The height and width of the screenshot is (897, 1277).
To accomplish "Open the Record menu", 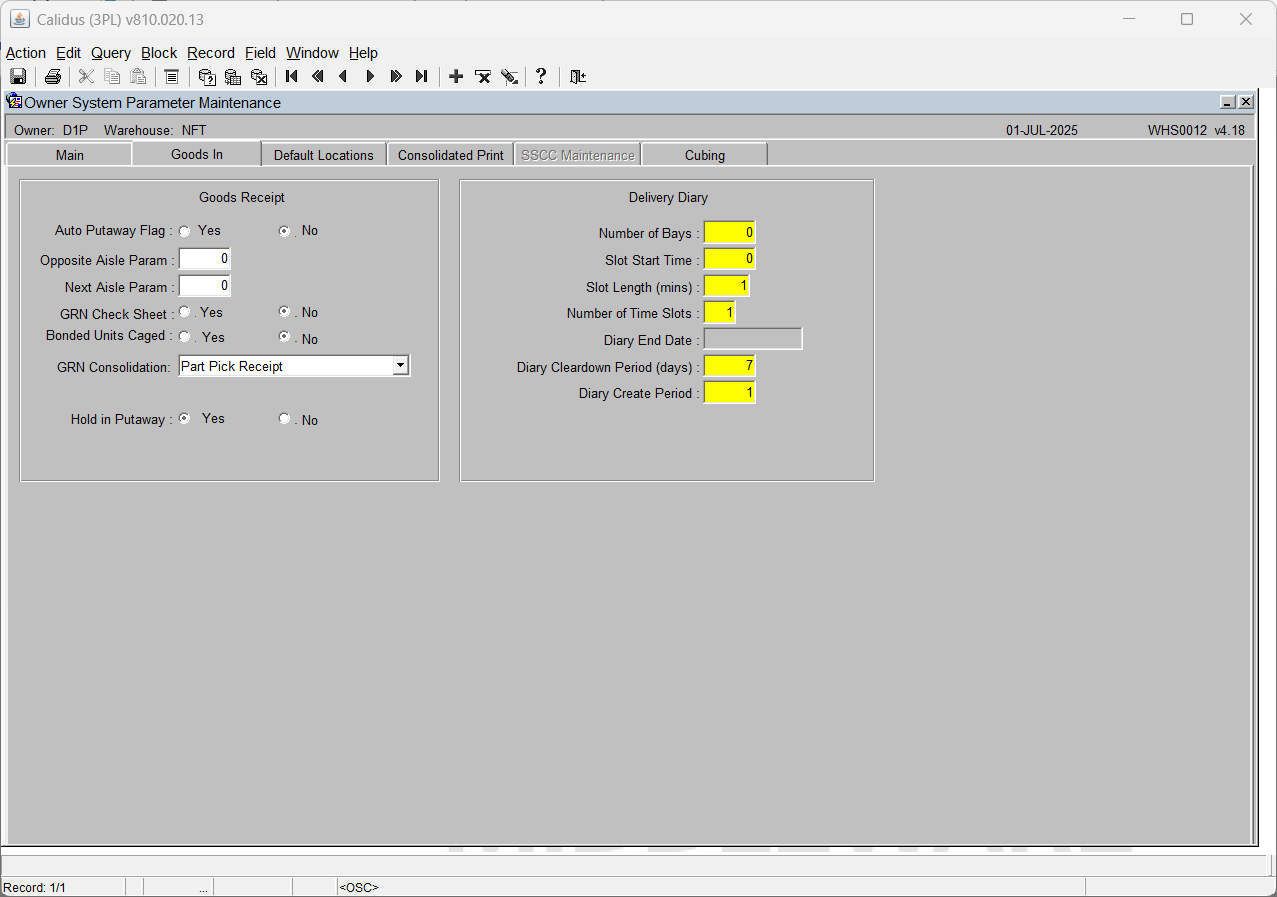I will 211,53.
